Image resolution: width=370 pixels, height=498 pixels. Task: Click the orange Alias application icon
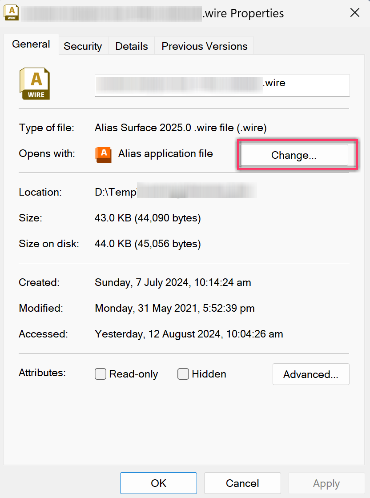click(103, 155)
